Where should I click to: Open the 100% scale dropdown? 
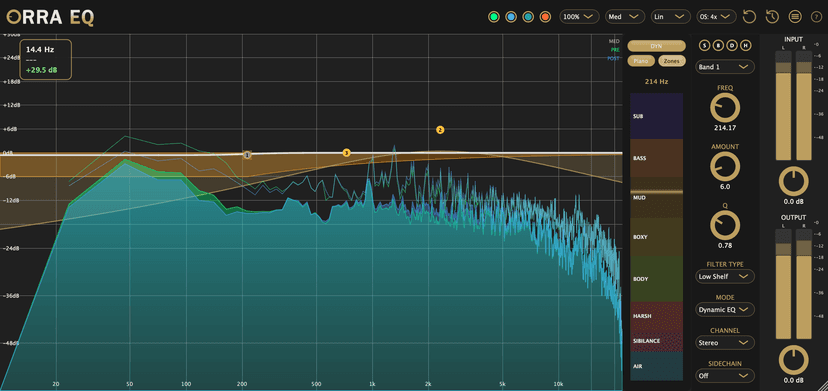pyautogui.click(x=579, y=17)
